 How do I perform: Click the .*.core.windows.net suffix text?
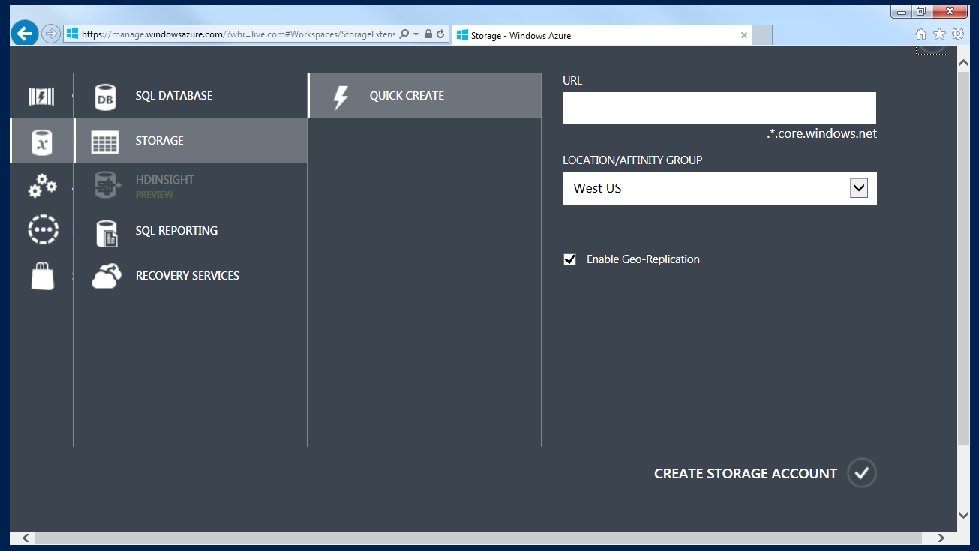(x=822, y=134)
